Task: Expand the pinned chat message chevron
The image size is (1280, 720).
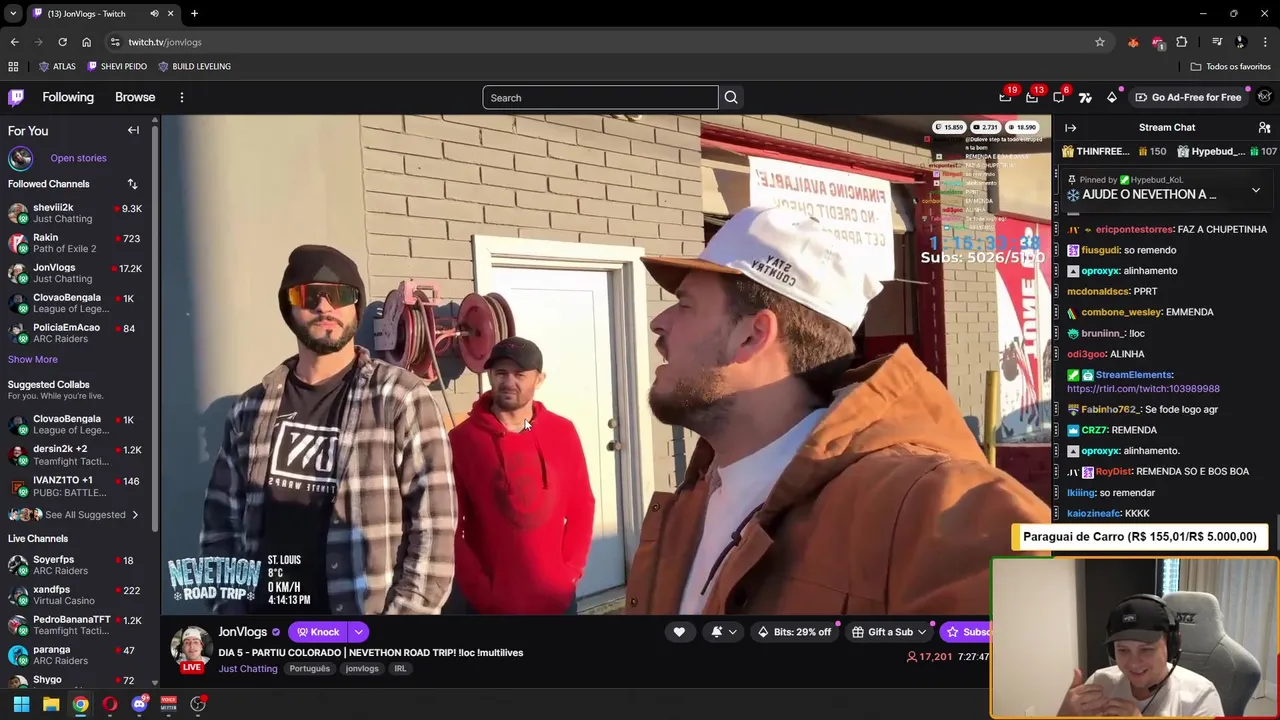Action: pyautogui.click(x=1256, y=189)
